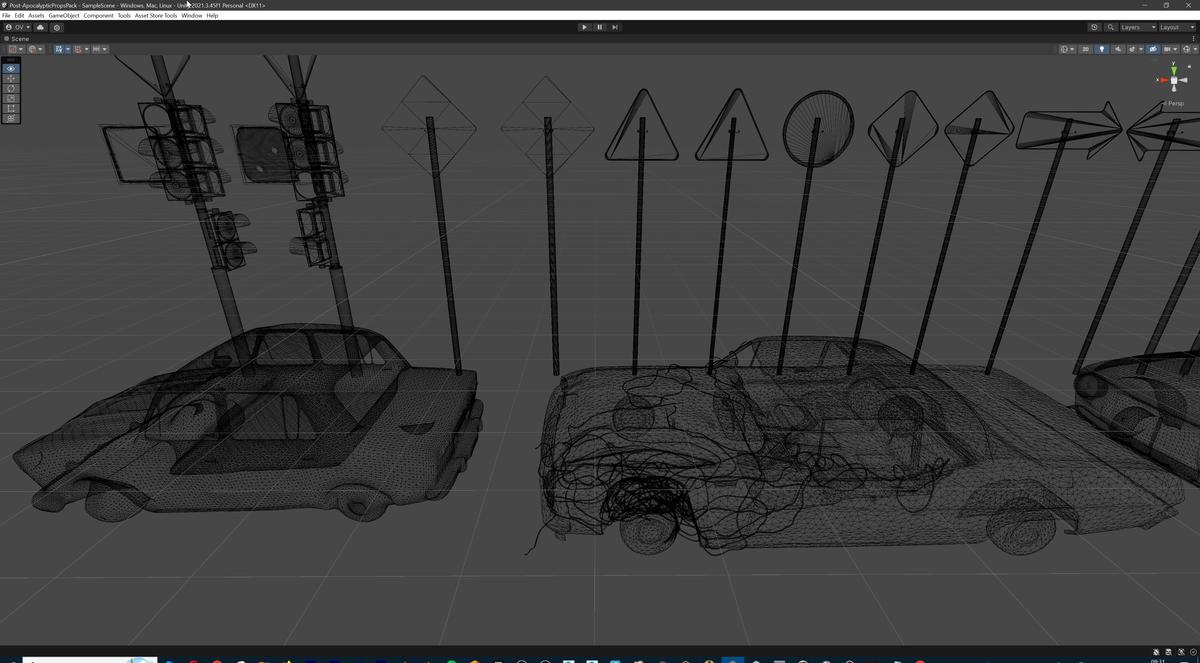Click the undo history icon
Viewport: 1200px width, 663px height.
click(x=1094, y=27)
